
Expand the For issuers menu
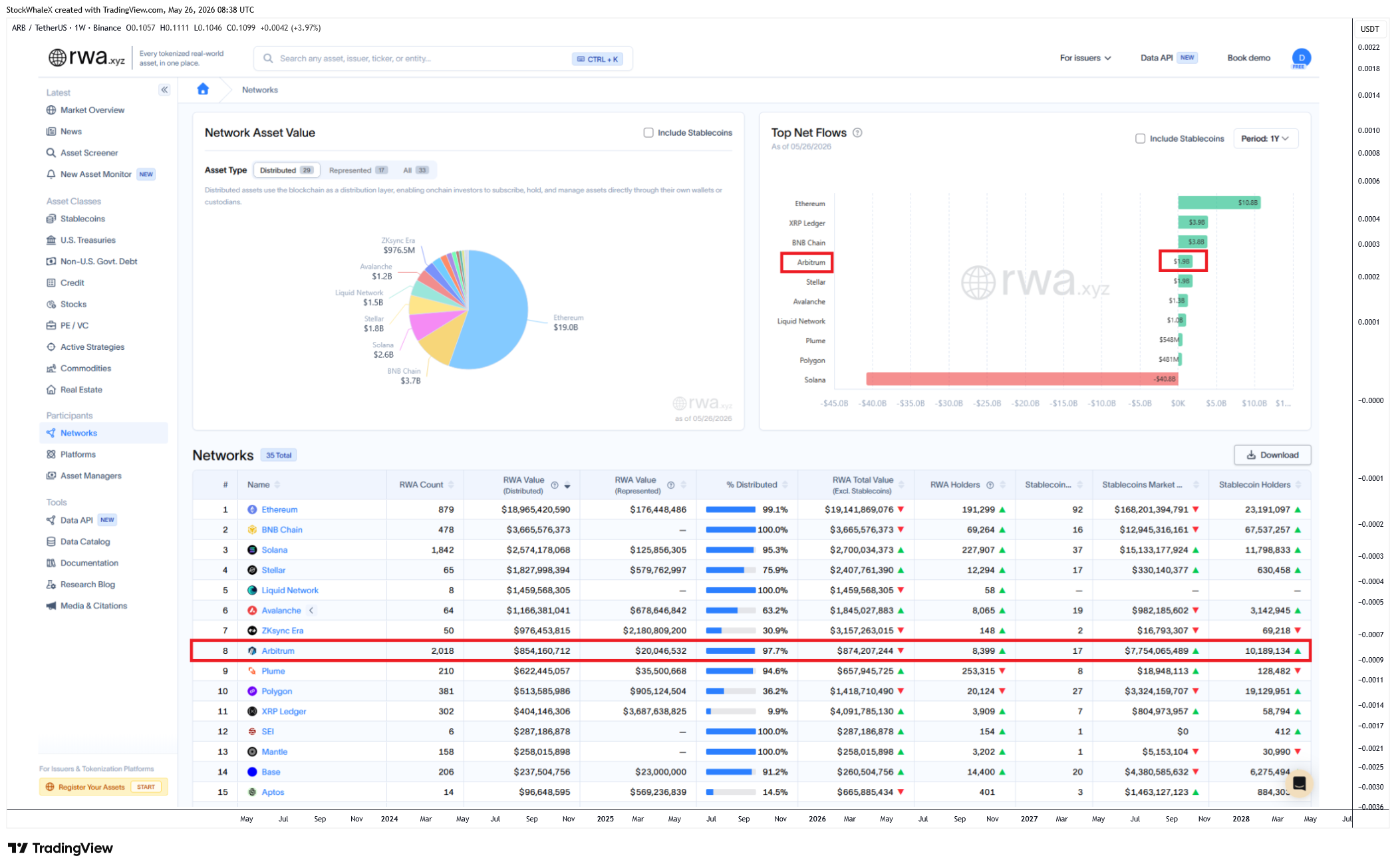(1085, 58)
